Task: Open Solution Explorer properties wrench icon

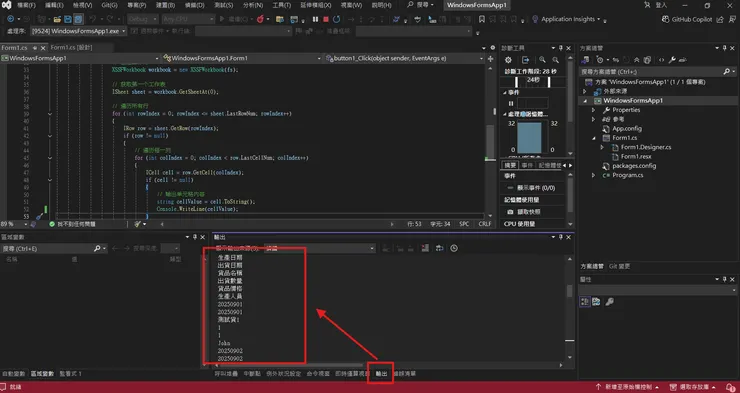Action: pos(673,60)
